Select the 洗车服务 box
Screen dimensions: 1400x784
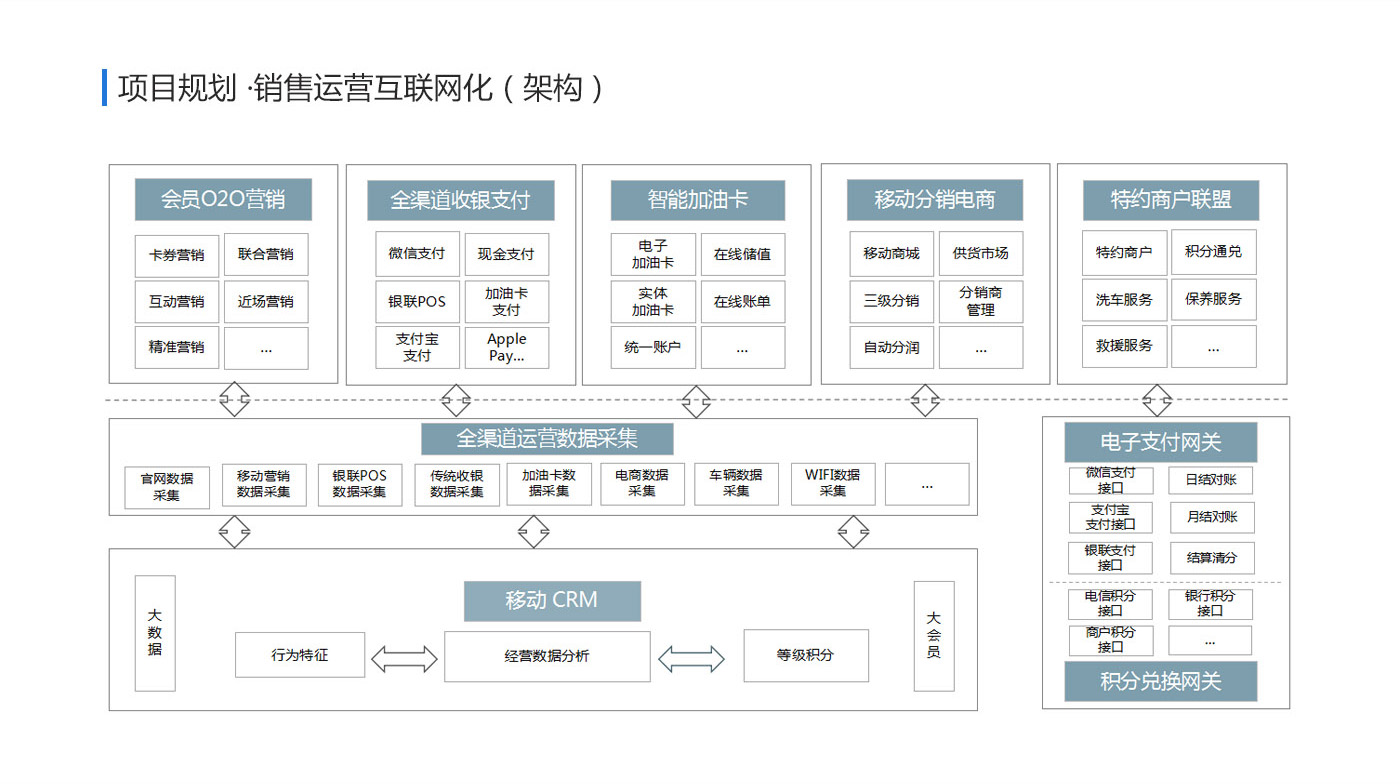click(1125, 300)
